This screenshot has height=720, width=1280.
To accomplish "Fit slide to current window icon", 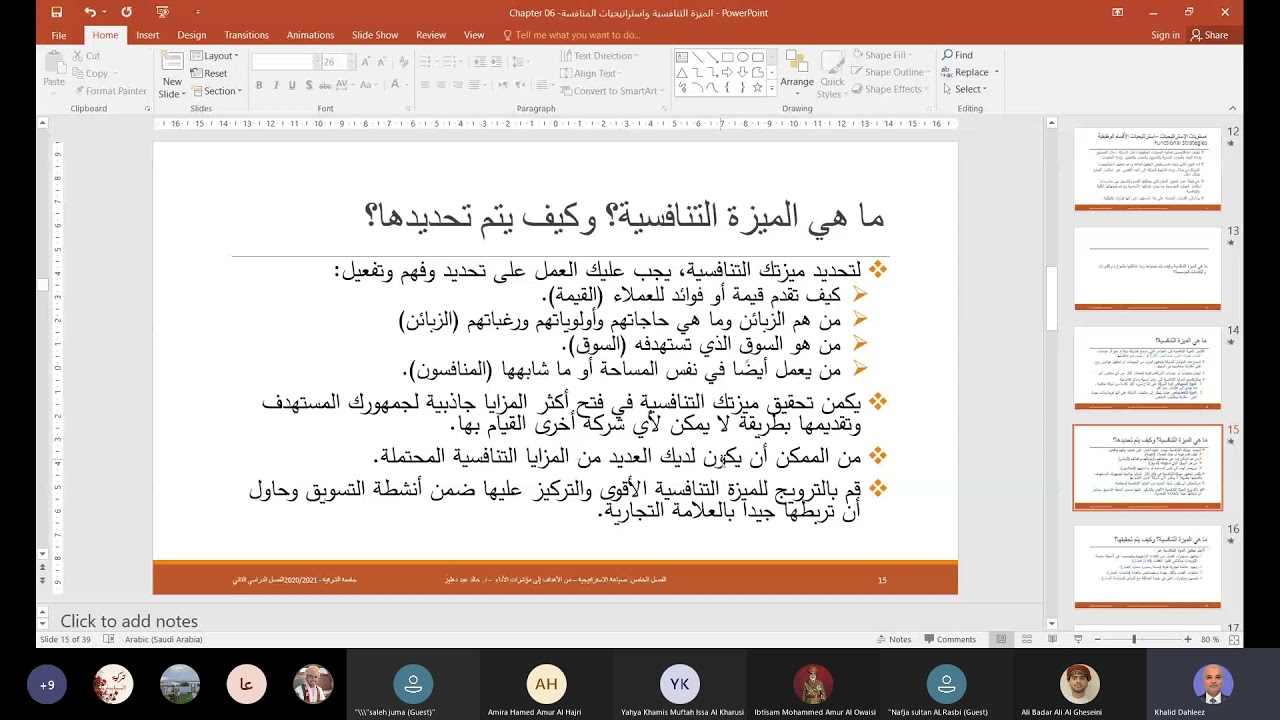I will [x=1236, y=639].
